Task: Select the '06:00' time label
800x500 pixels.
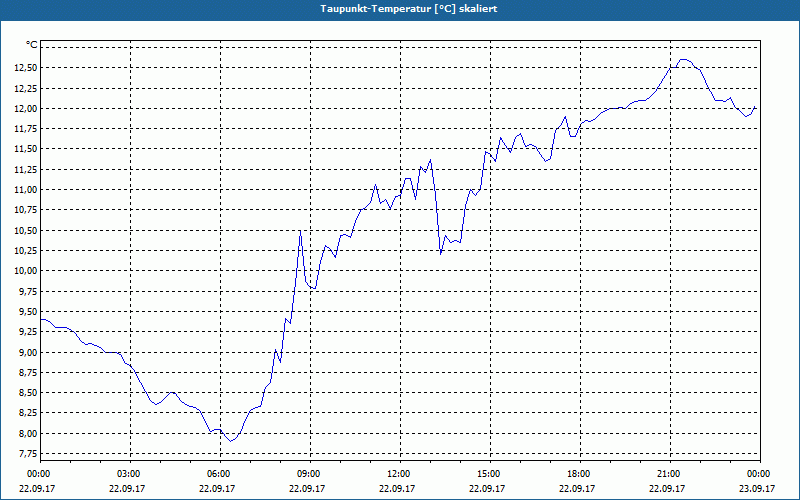Action: point(220,474)
